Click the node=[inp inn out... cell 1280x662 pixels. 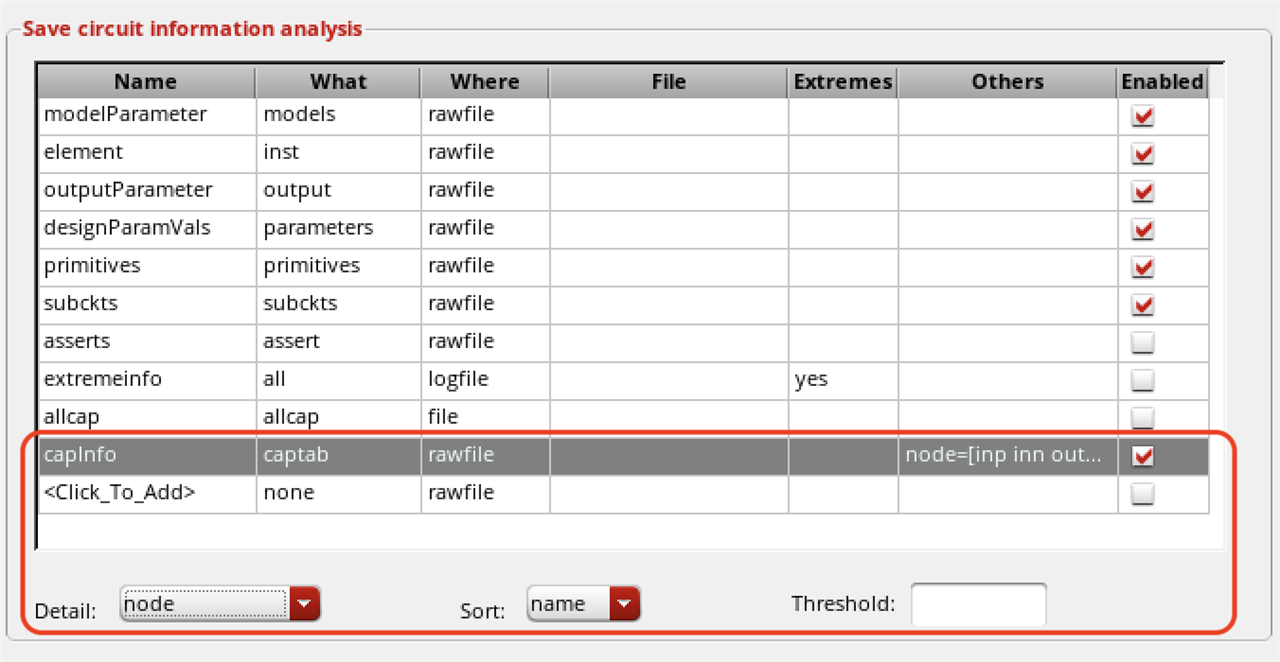tap(1007, 455)
